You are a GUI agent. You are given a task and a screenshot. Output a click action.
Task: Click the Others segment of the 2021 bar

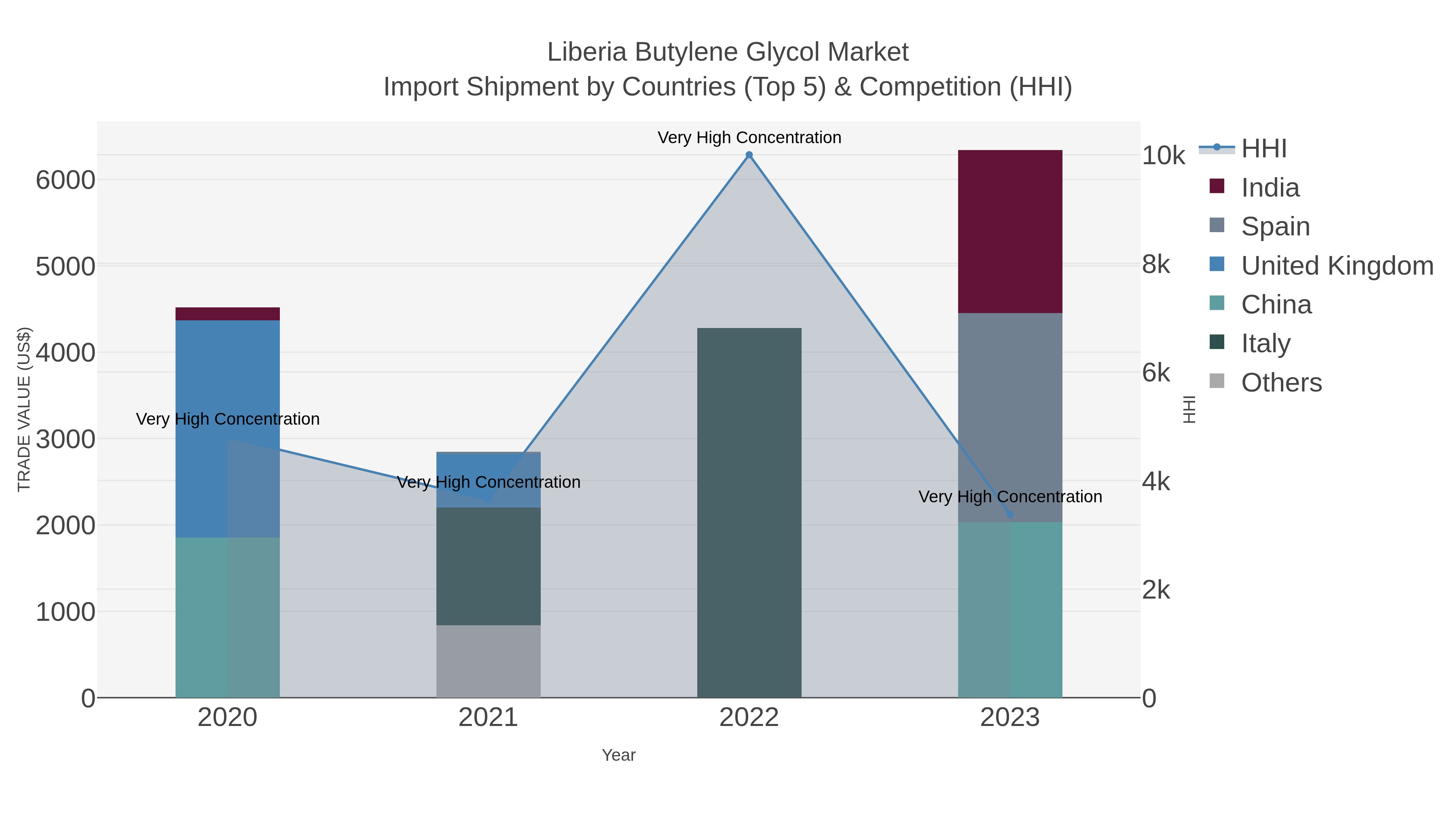click(488, 661)
